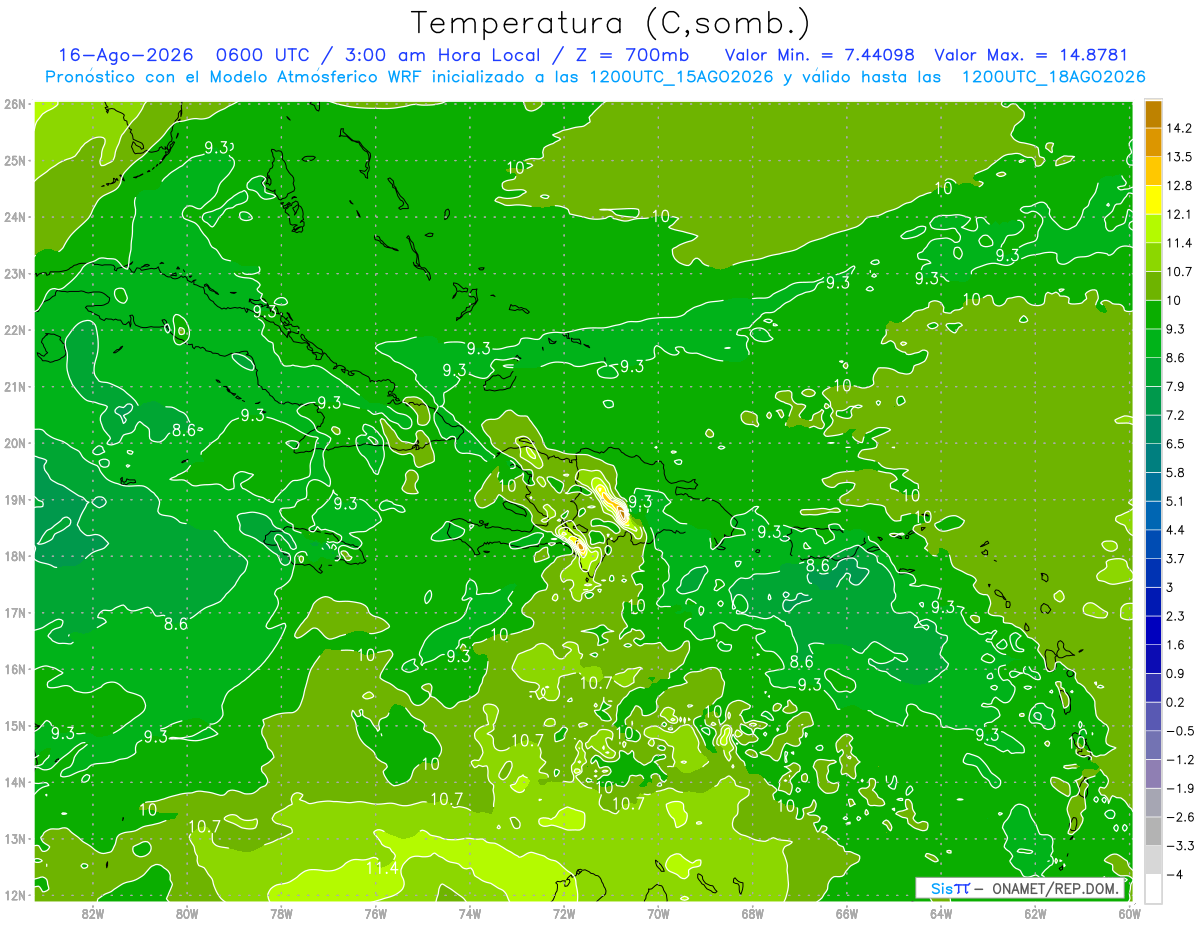Click the '18N' latitude axis label
The image size is (1200, 927).
point(15,555)
